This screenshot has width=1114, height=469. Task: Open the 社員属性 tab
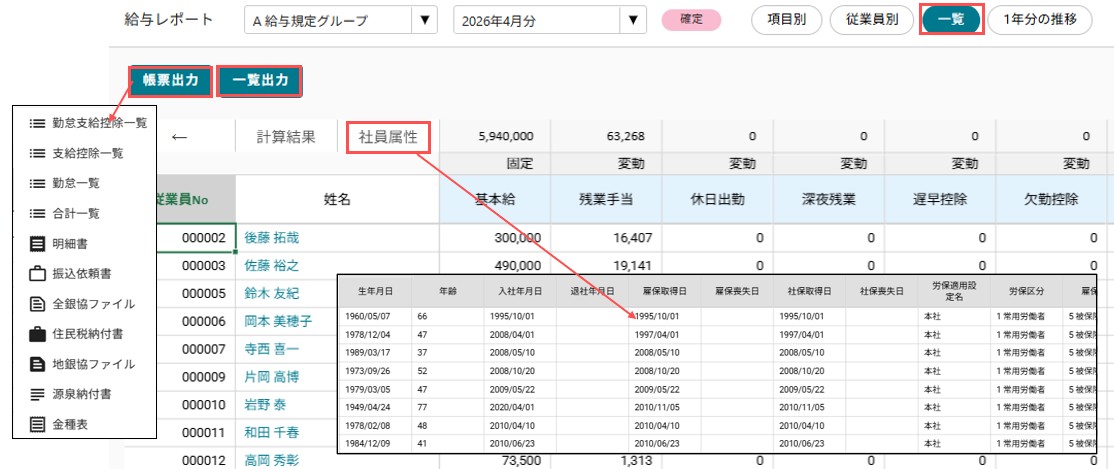pos(389,137)
